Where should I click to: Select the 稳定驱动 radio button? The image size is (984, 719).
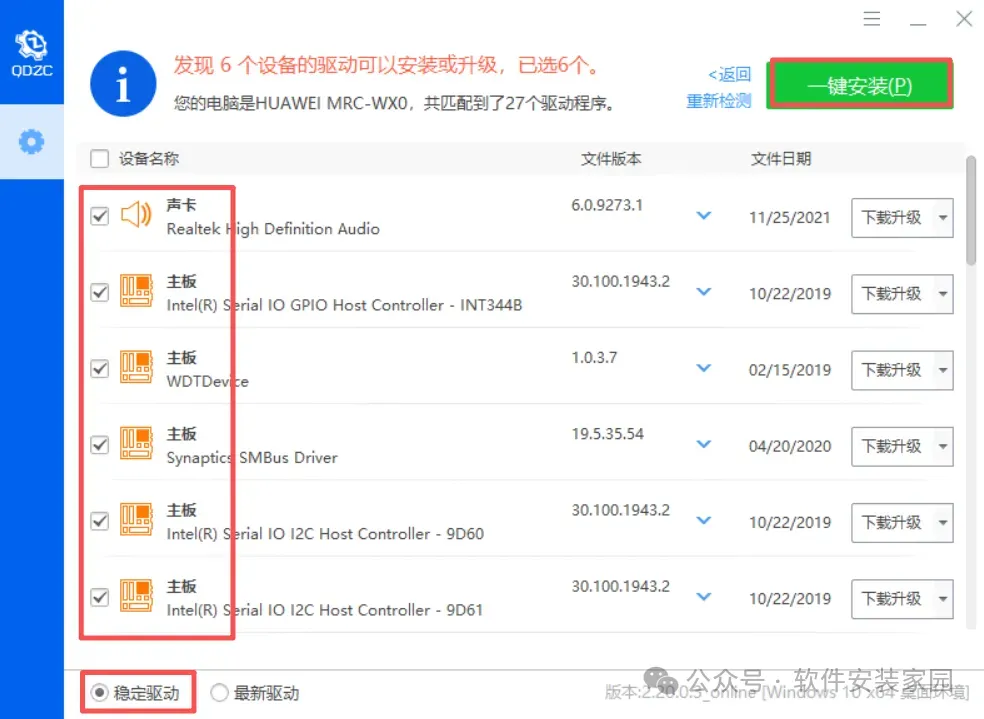99,693
